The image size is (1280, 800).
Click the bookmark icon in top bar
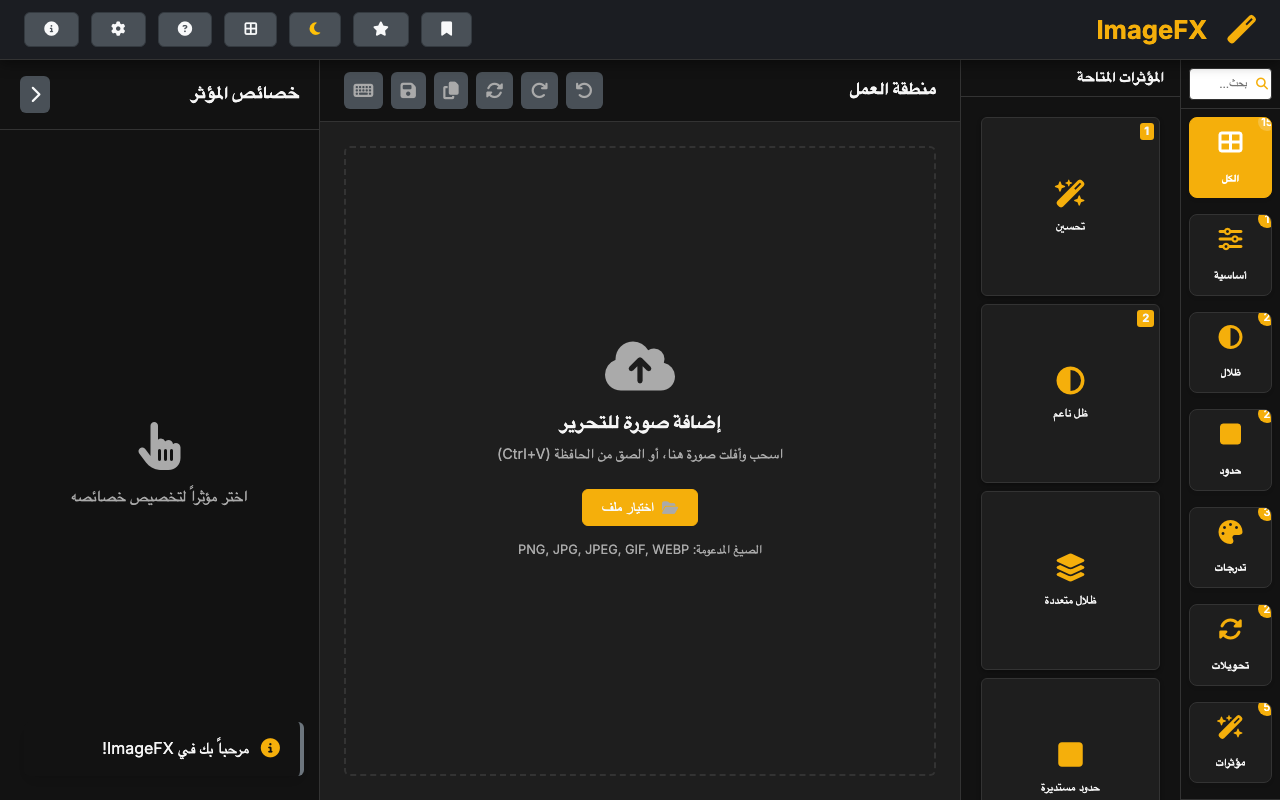(446, 29)
